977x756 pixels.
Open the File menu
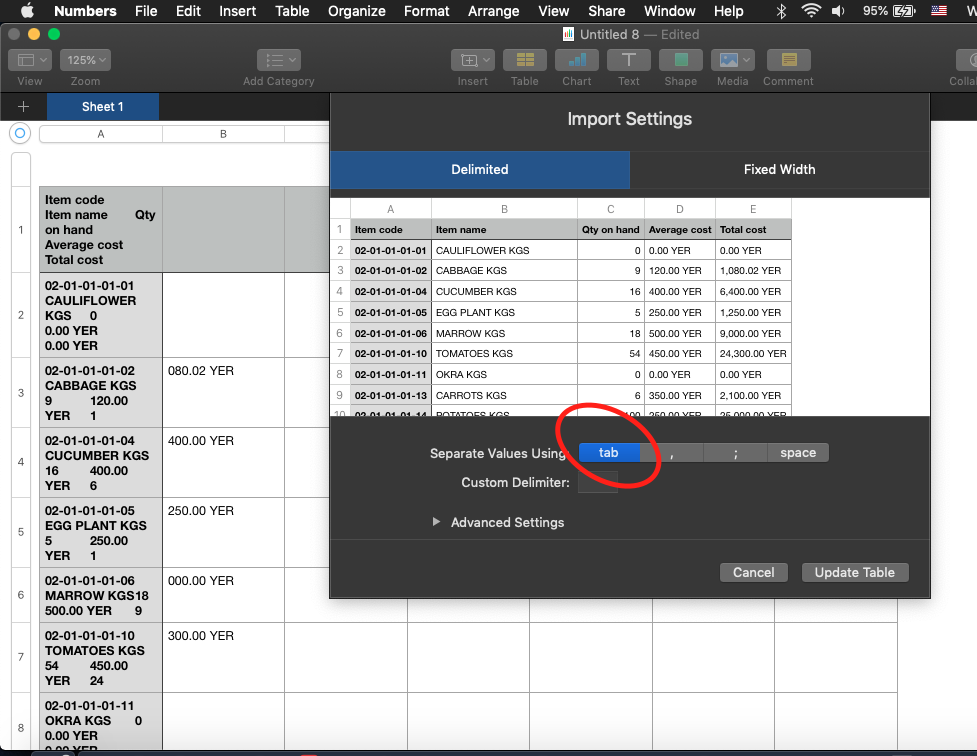tap(146, 11)
